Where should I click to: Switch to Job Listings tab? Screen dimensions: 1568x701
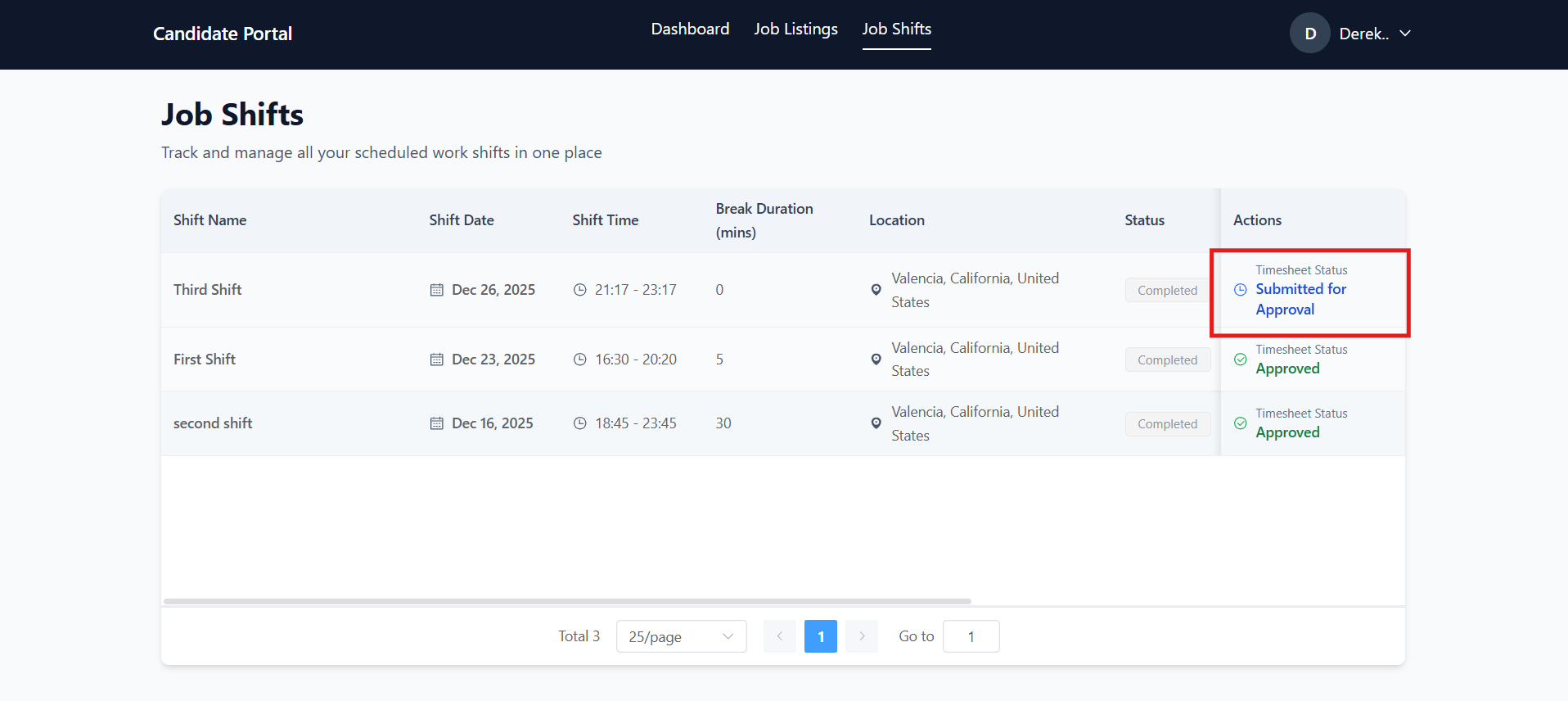795,29
